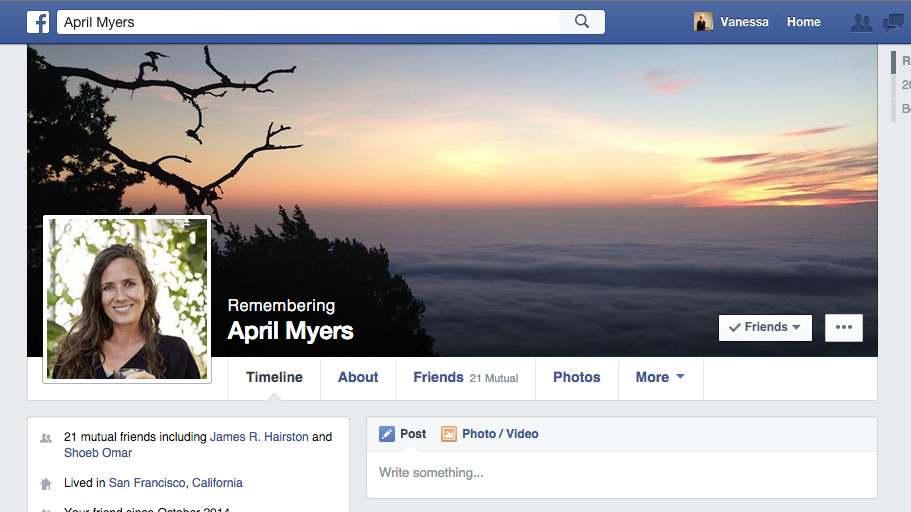Click the Write something text field
The image size is (911, 512).
coord(620,473)
